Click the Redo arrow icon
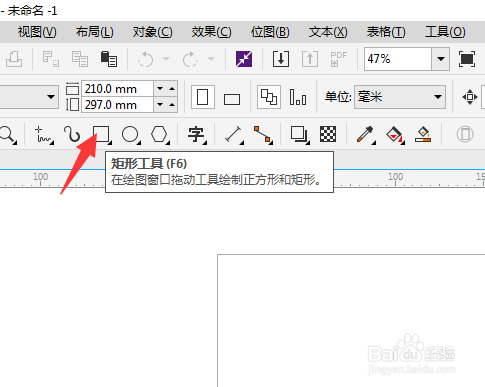 click(190, 59)
